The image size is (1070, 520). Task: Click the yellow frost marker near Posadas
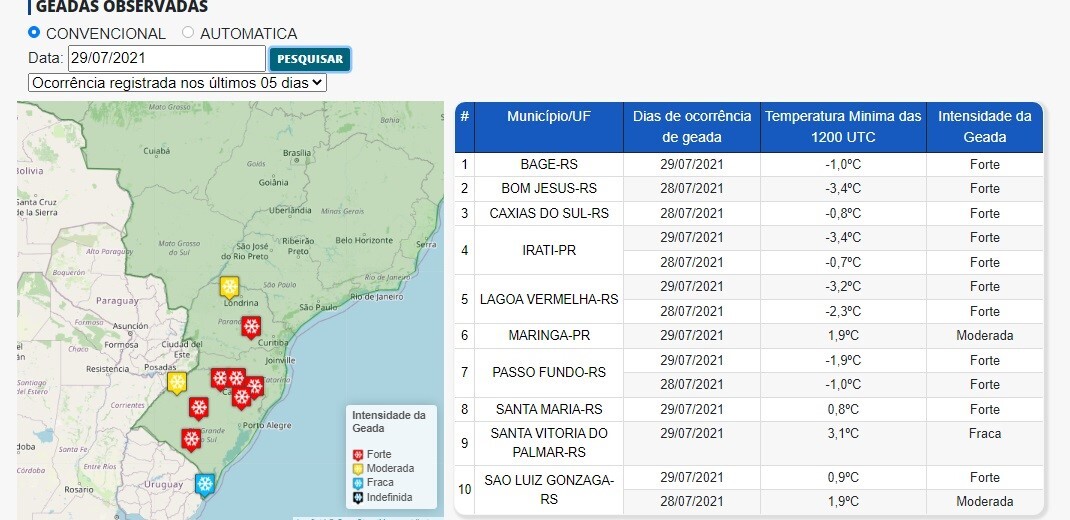[177, 383]
